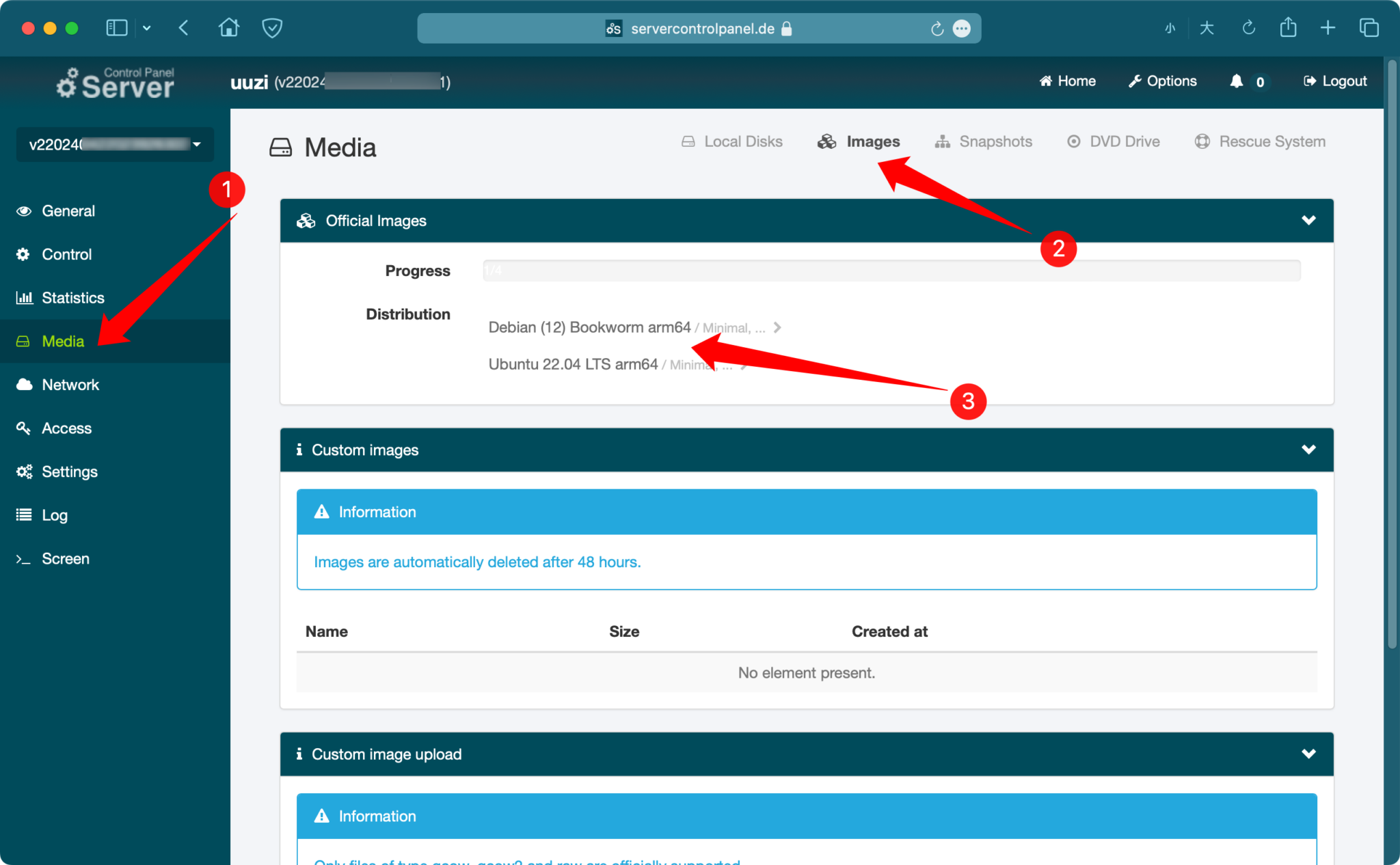Collapse the Custom images panel
1400x865 pixels.
(x=1308, y=450)
